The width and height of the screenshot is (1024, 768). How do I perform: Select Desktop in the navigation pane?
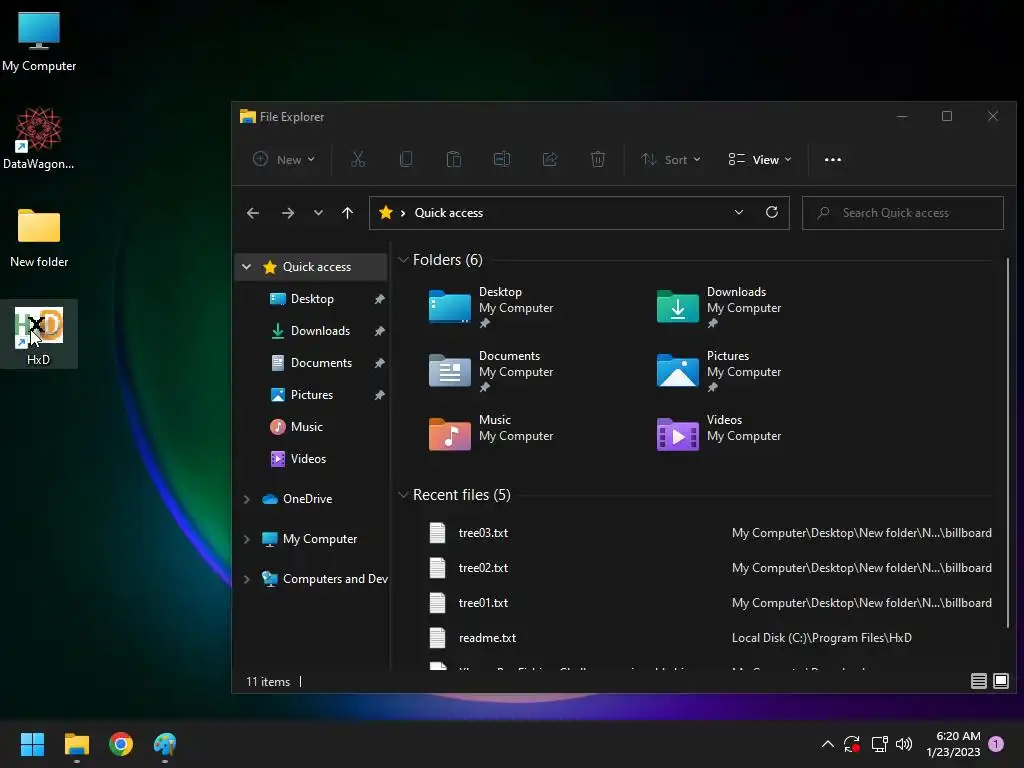312,298
